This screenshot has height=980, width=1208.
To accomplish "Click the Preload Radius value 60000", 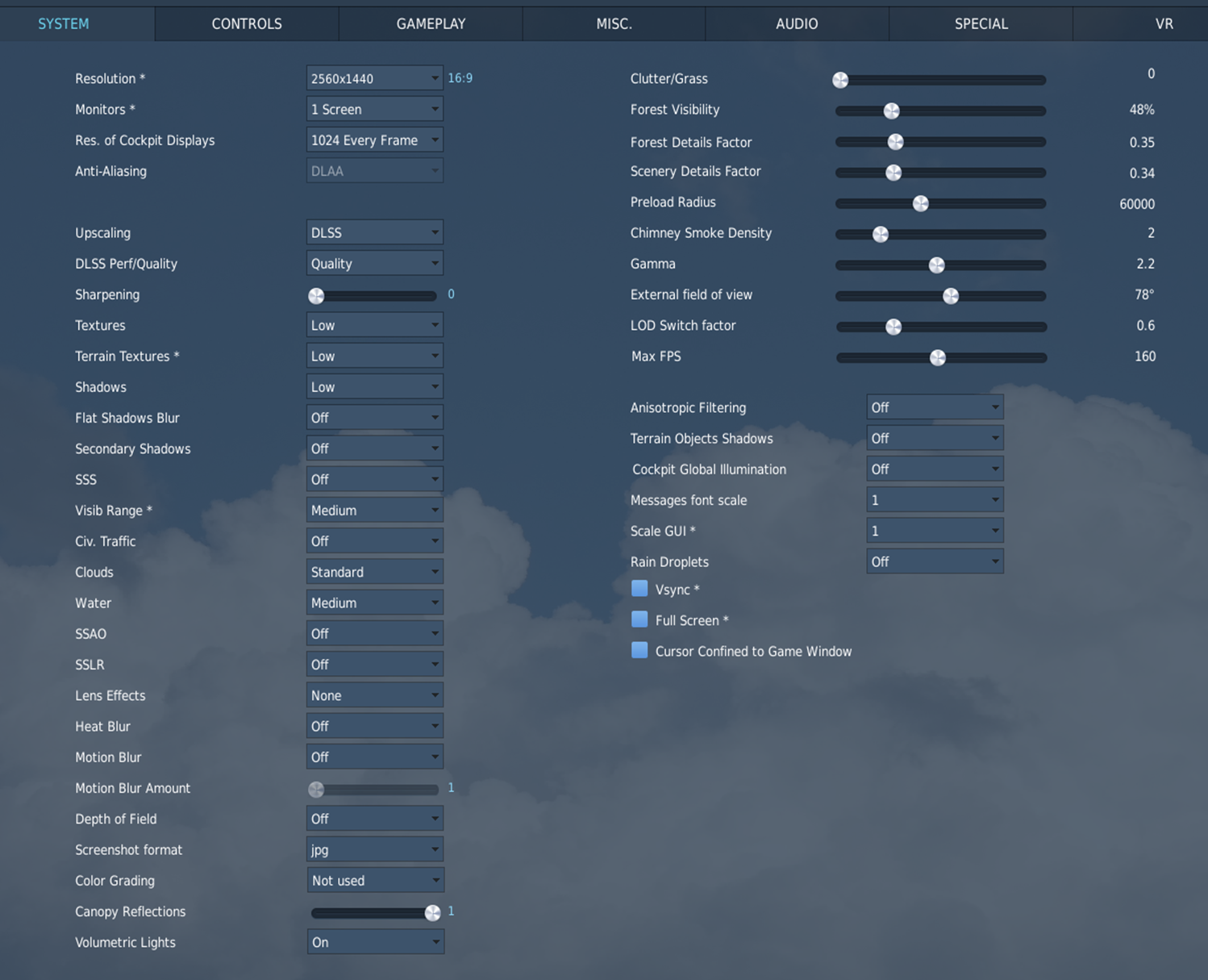I will [1137, 204].
